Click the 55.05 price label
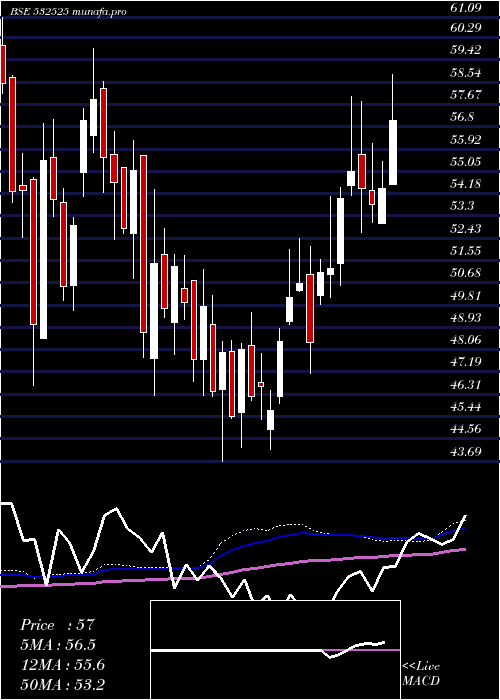The image size is (500, 700). [466, 161]
